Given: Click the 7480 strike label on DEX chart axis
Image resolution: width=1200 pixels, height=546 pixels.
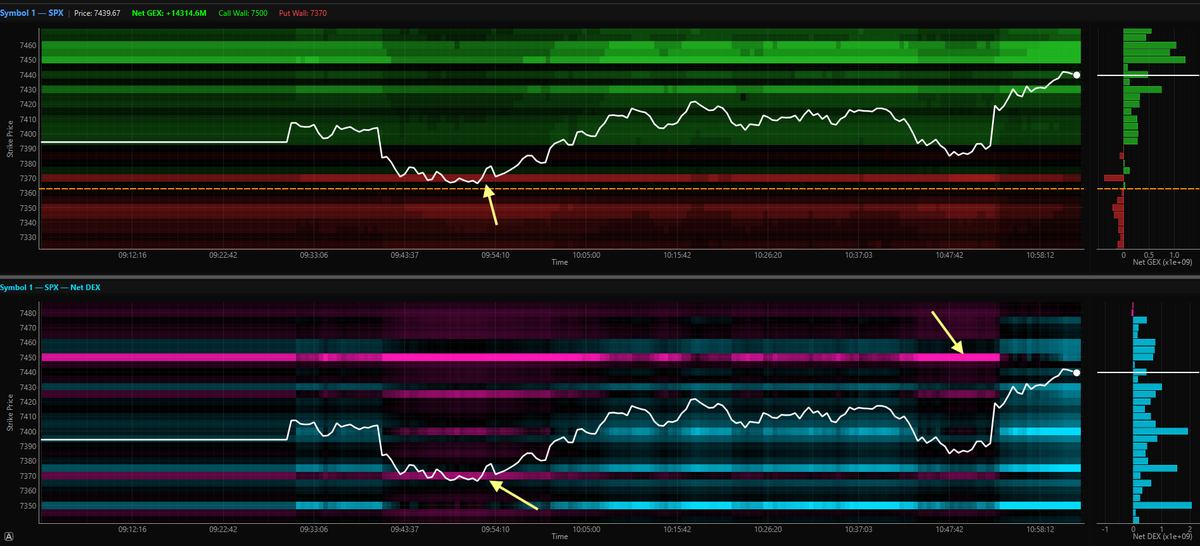Looking at the screenshot, I should (27, 313).
